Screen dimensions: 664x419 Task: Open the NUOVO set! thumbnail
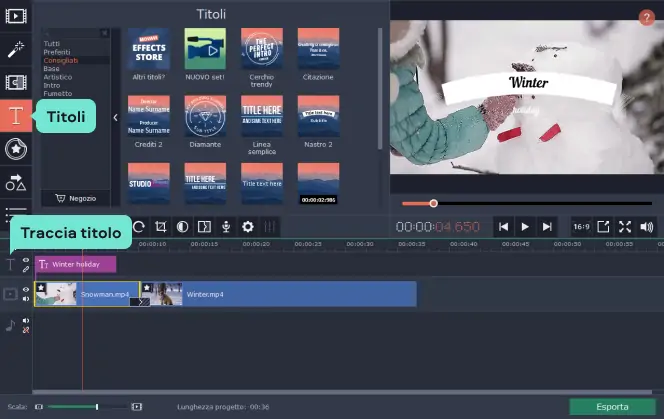(x=205, y=49)
